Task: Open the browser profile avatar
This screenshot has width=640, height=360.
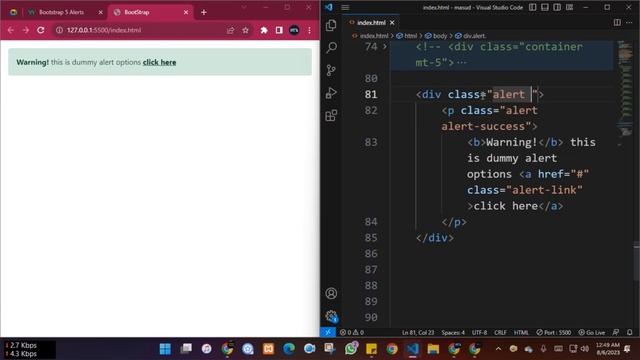Action: (x=294, y=30)
